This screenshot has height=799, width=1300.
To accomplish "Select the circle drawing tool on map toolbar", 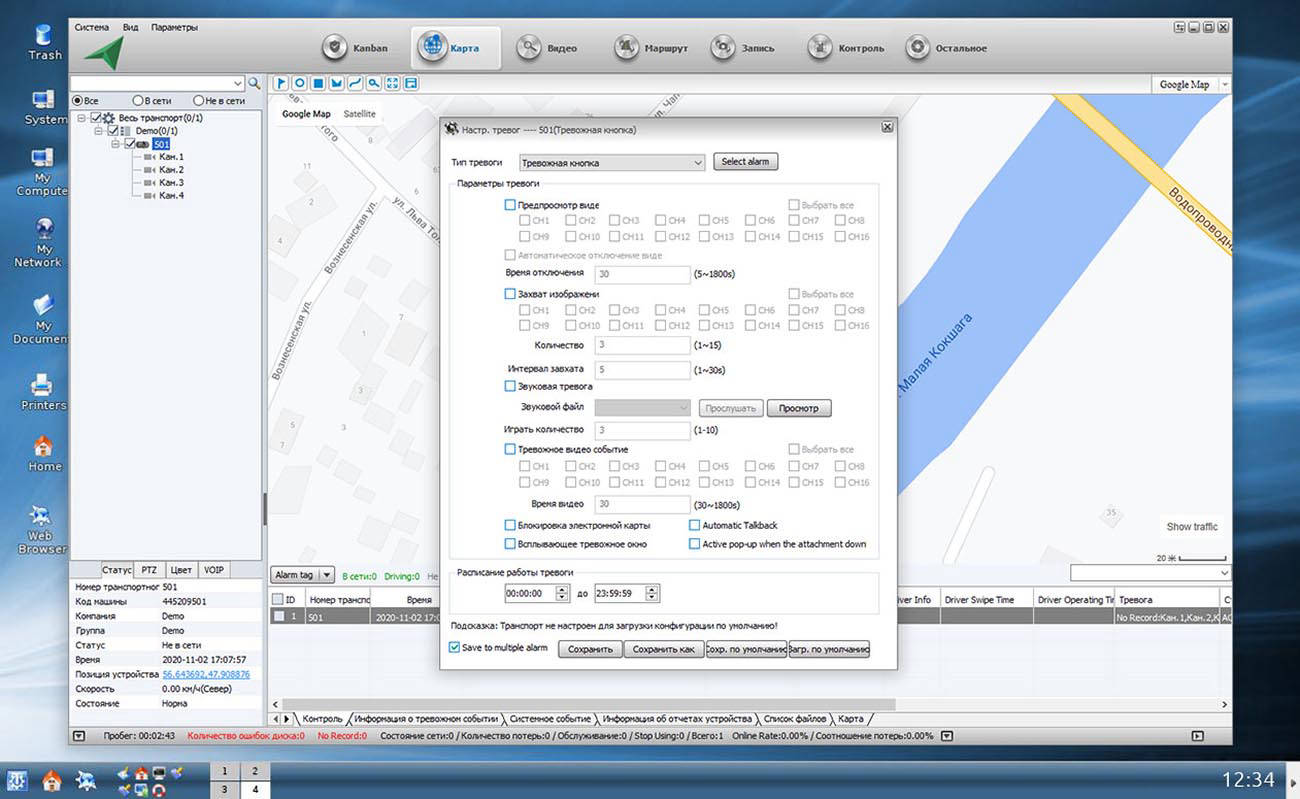I will point(299,83).
